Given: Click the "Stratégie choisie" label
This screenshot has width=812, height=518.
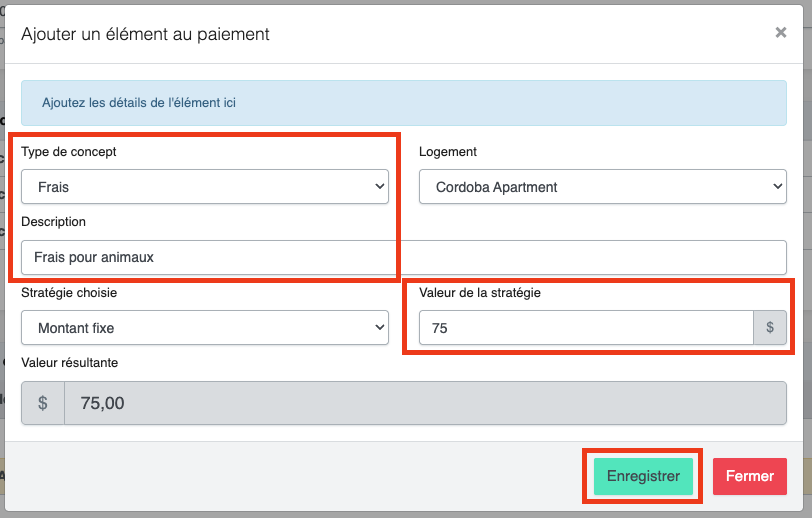Looking at the screenshot, I should coord(76,292).
